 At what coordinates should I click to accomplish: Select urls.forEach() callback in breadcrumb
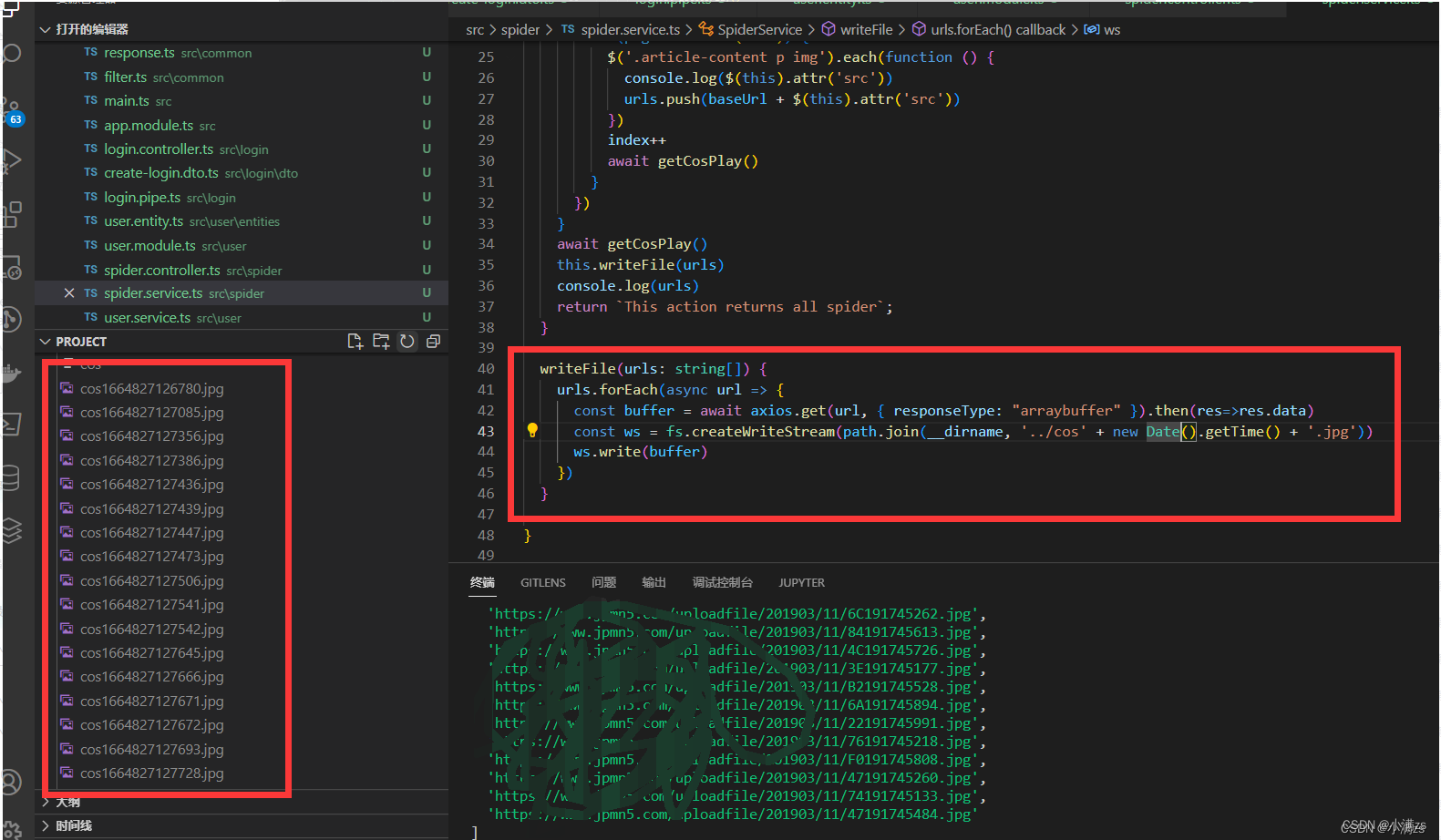[998, 29]
